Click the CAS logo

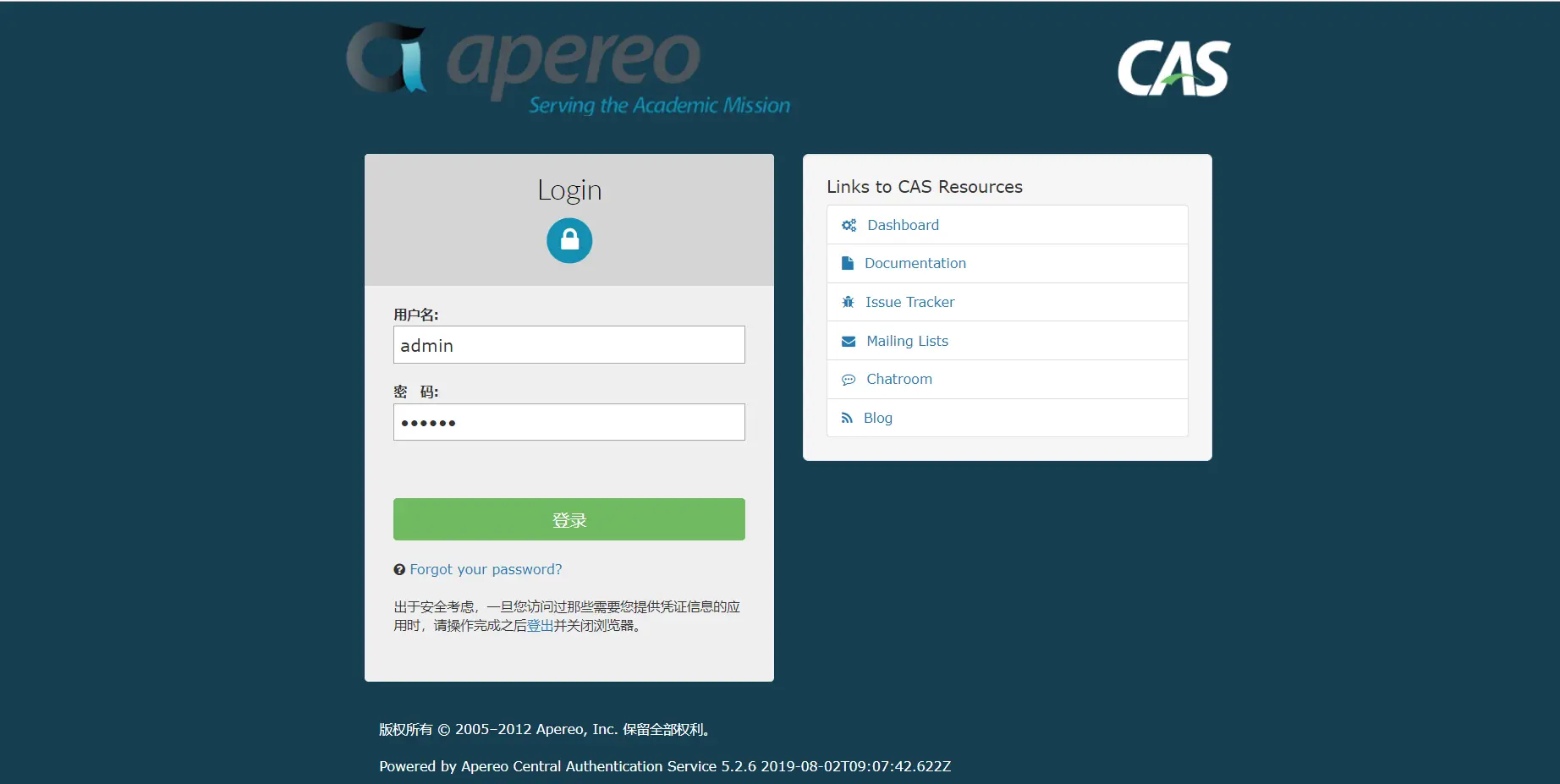point(1174,69)
